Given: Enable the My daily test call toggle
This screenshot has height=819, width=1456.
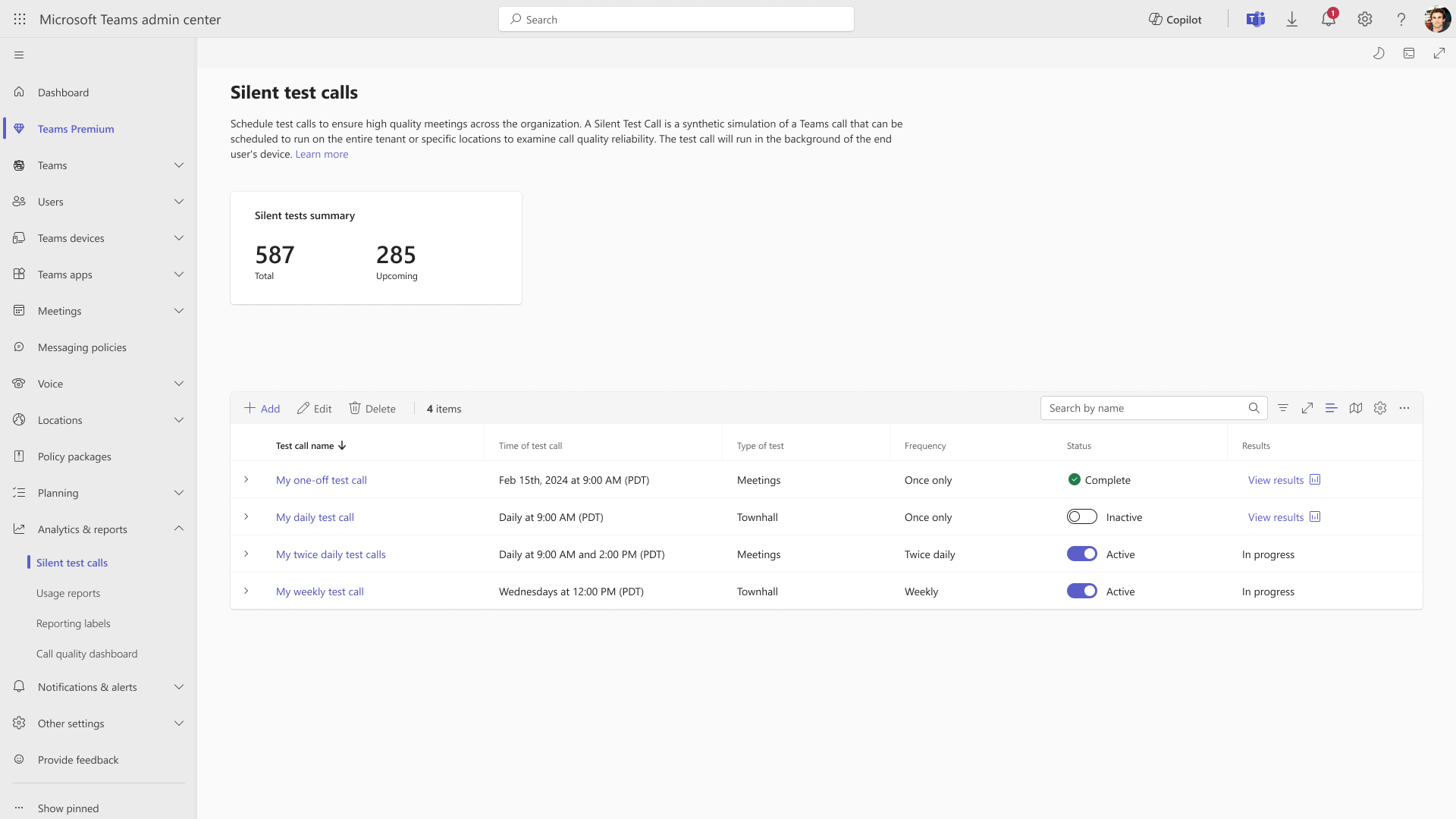Looking at the screenshot, I should [1081, 517].
